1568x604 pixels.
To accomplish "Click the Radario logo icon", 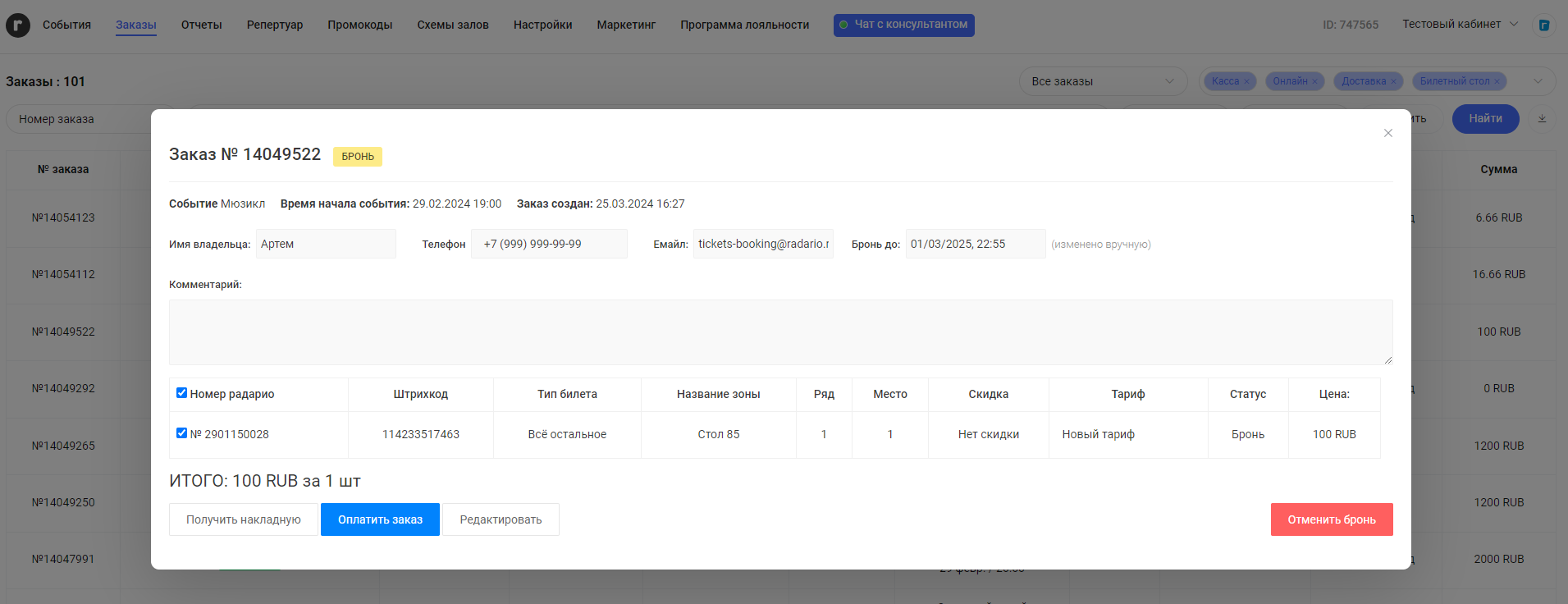I will coord(18,25).
